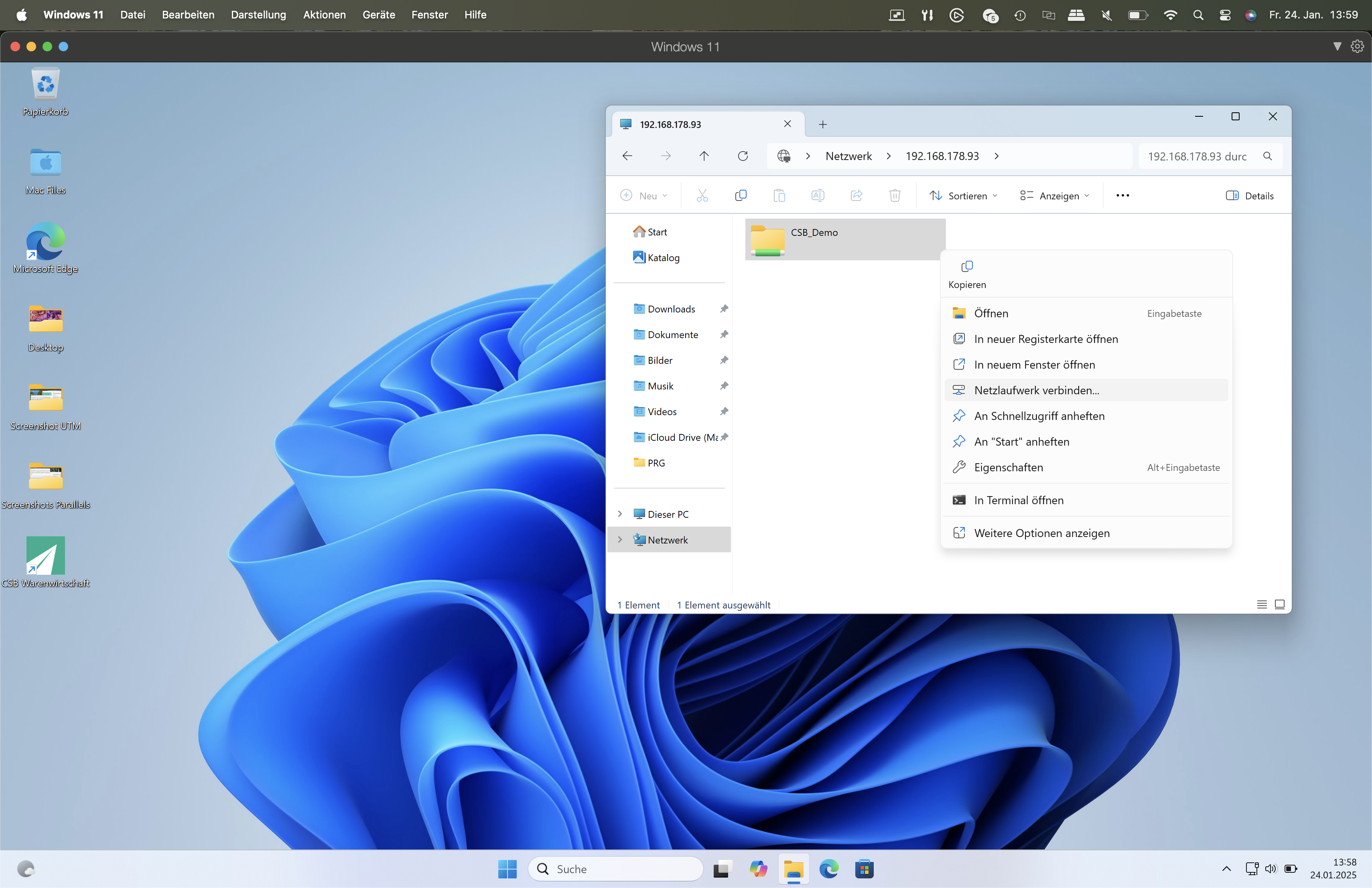The image size is (1372, 888).
Task: Switch to details list view in status bar
Action: pyautogui.click(x=1261, y=604)
